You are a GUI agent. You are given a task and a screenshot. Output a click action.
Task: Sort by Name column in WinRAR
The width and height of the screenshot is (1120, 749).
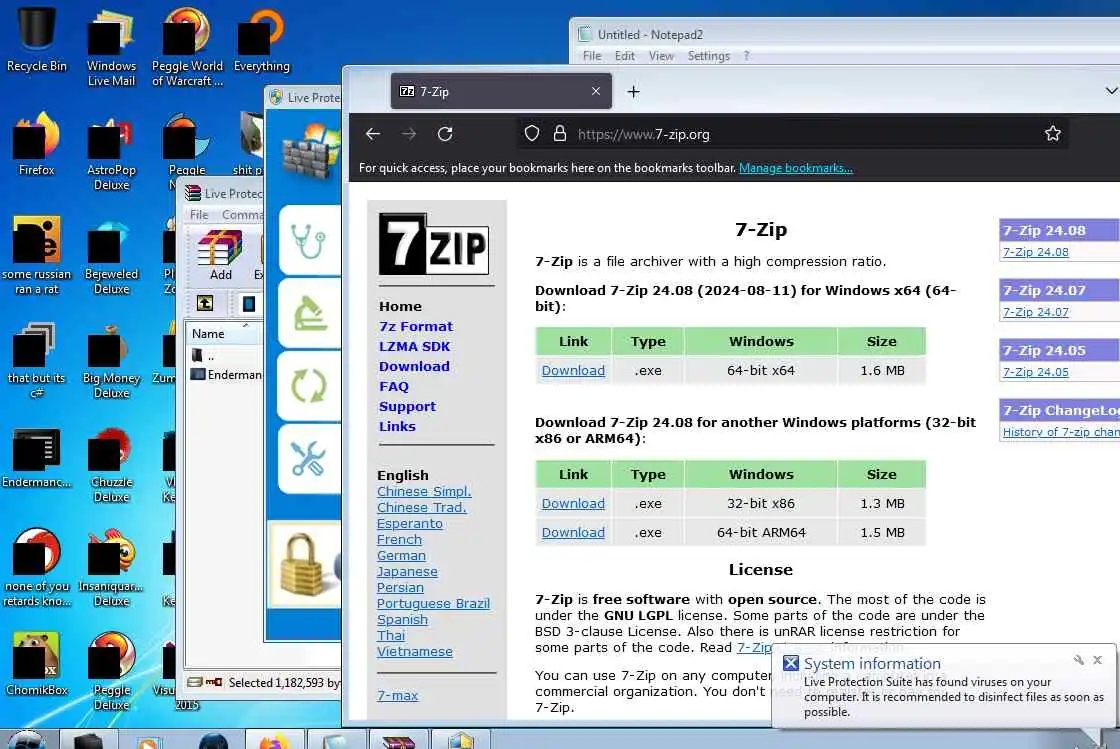click(224, 333)
